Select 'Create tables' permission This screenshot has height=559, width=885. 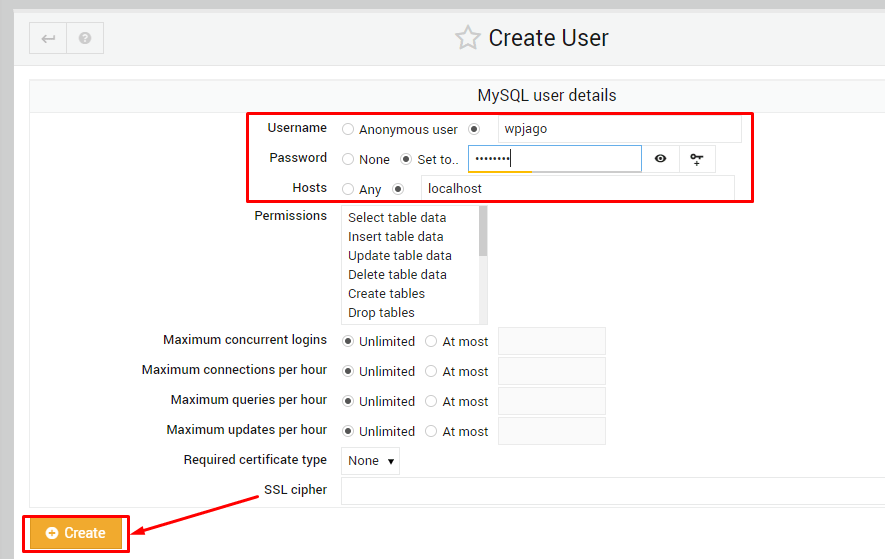point(387,294)
